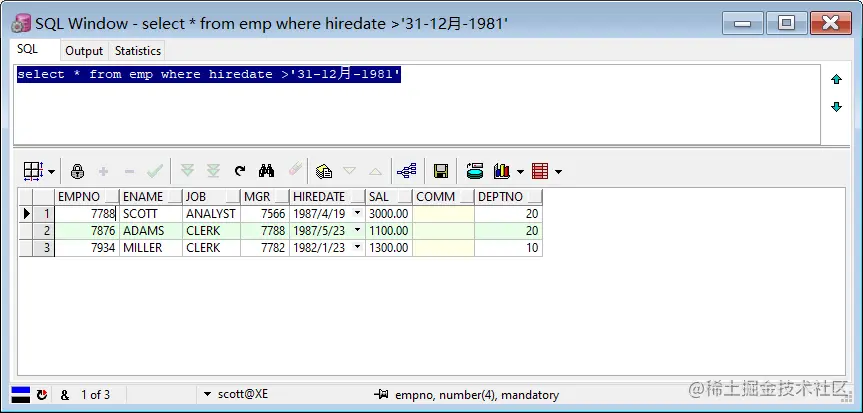Click the grid selection mode icon
This screenshot has width=863, height=413.
33,171
